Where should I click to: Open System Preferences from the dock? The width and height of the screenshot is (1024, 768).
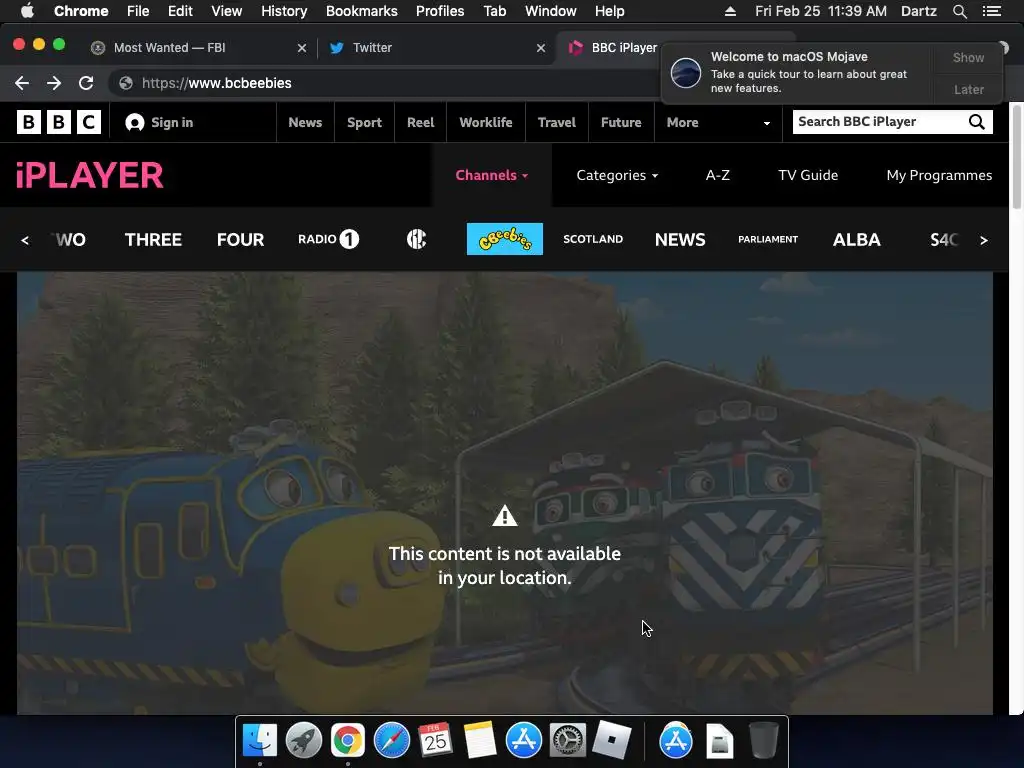pyautogui.click(x=568, y=741)
